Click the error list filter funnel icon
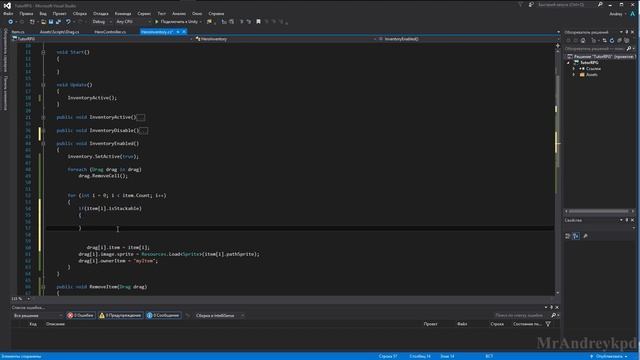Viewport: 640px width, 360px height. [548, 324]
